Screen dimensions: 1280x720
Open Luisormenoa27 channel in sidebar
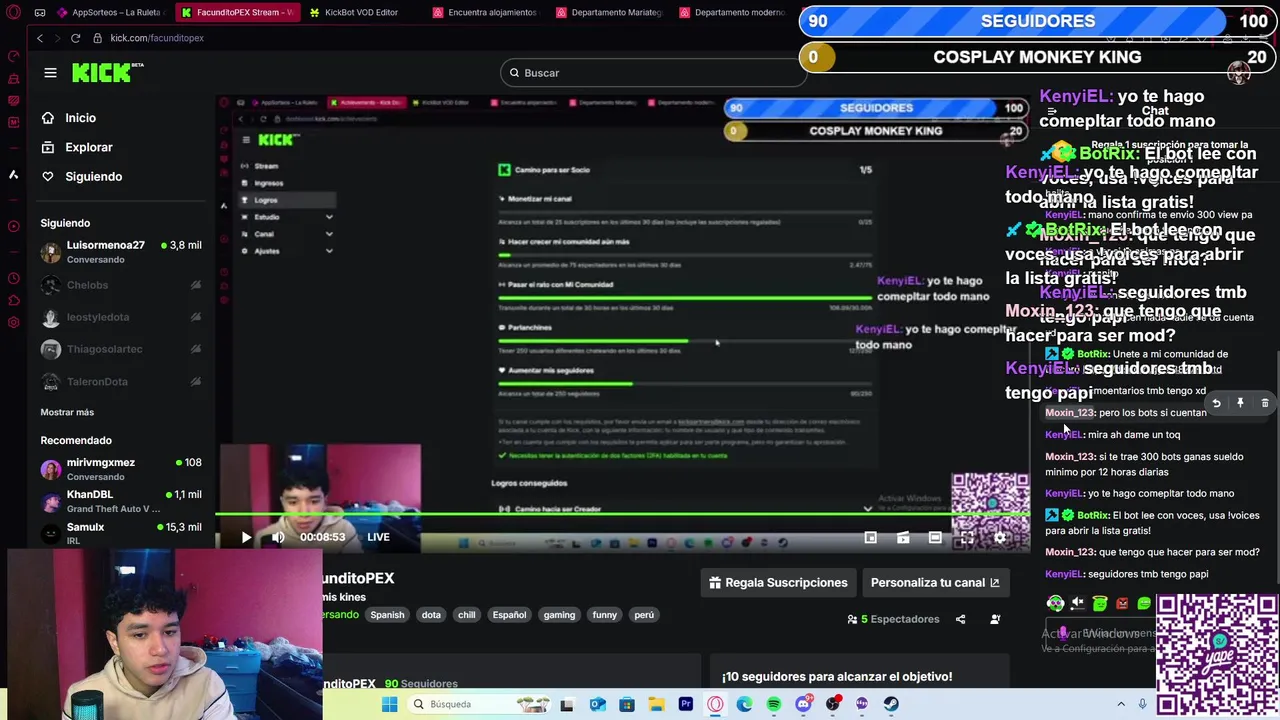click(x=120, y=252)
